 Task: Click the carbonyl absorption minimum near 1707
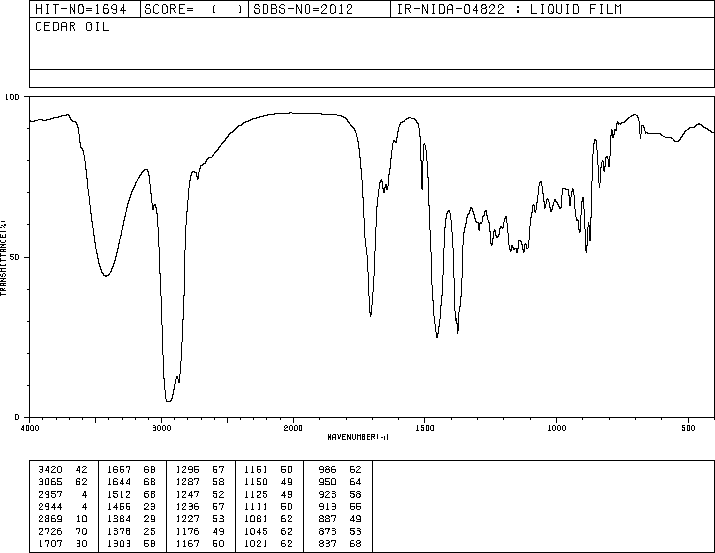coord(370,315)
